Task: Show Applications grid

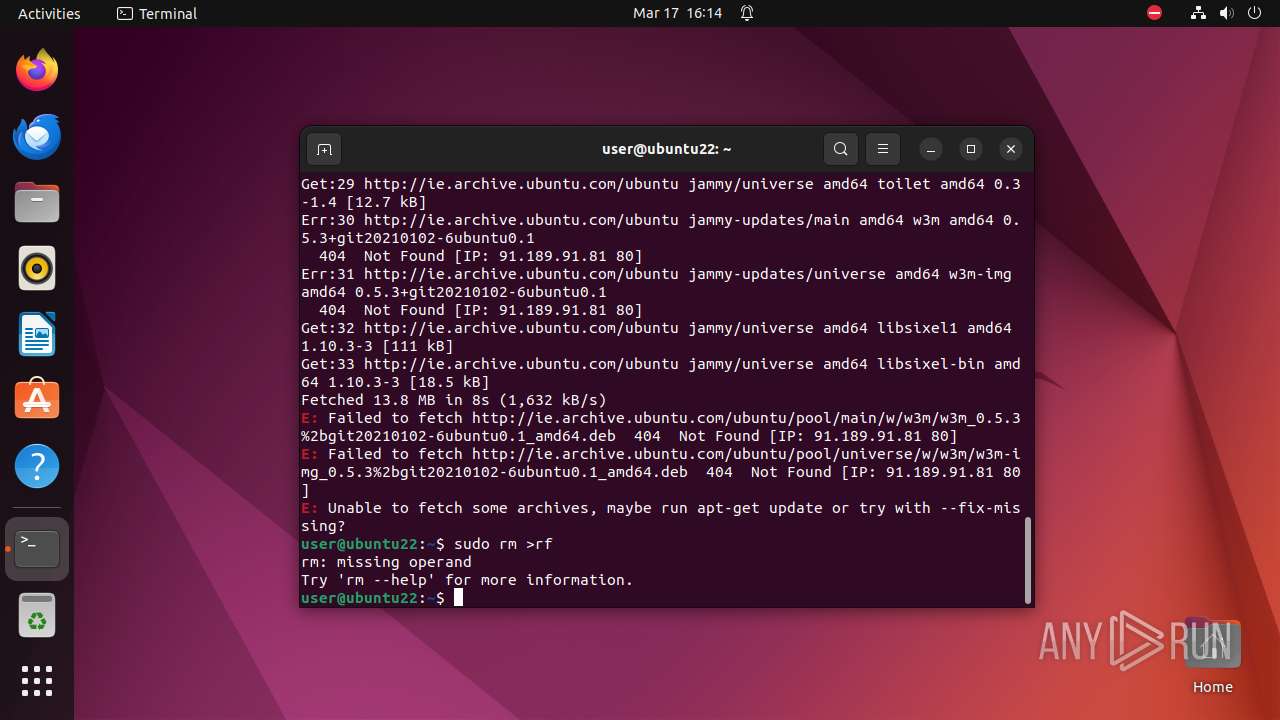Action: (37, 681)
